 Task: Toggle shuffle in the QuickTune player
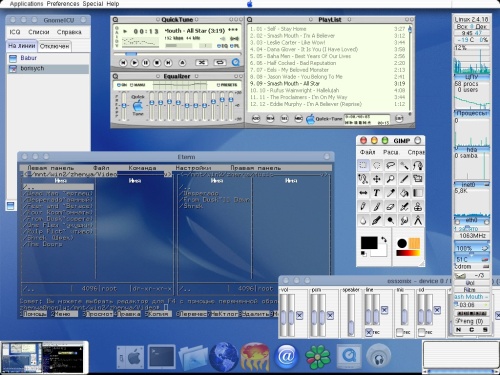(x=202, y=62)
